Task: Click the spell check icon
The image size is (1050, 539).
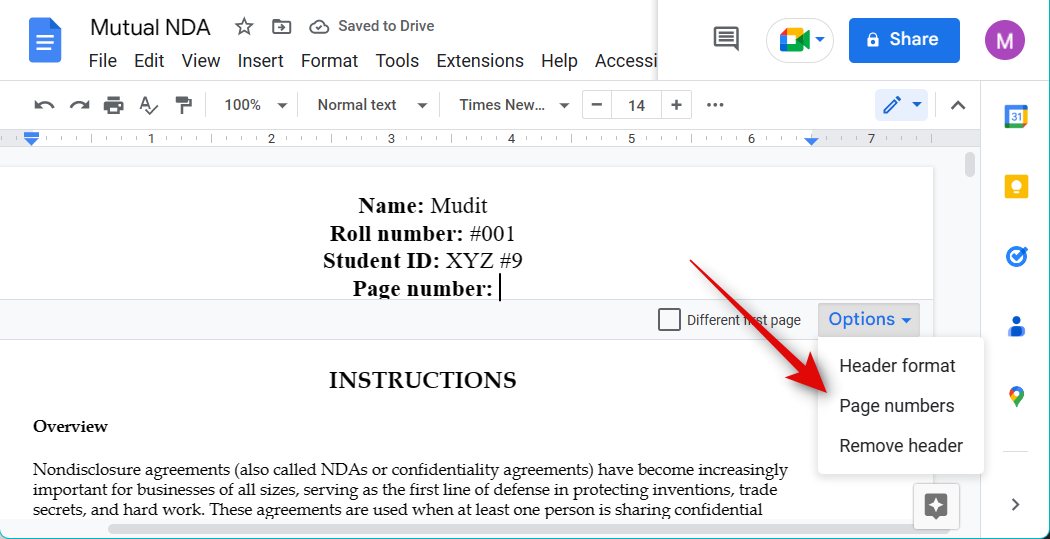Action: point(148,105)
